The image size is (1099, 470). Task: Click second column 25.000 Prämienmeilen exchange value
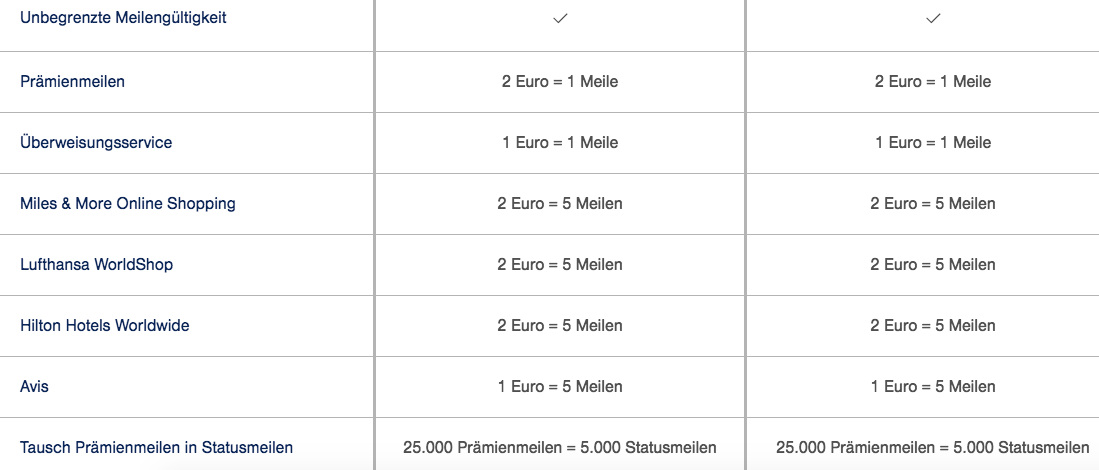[933, 447]
